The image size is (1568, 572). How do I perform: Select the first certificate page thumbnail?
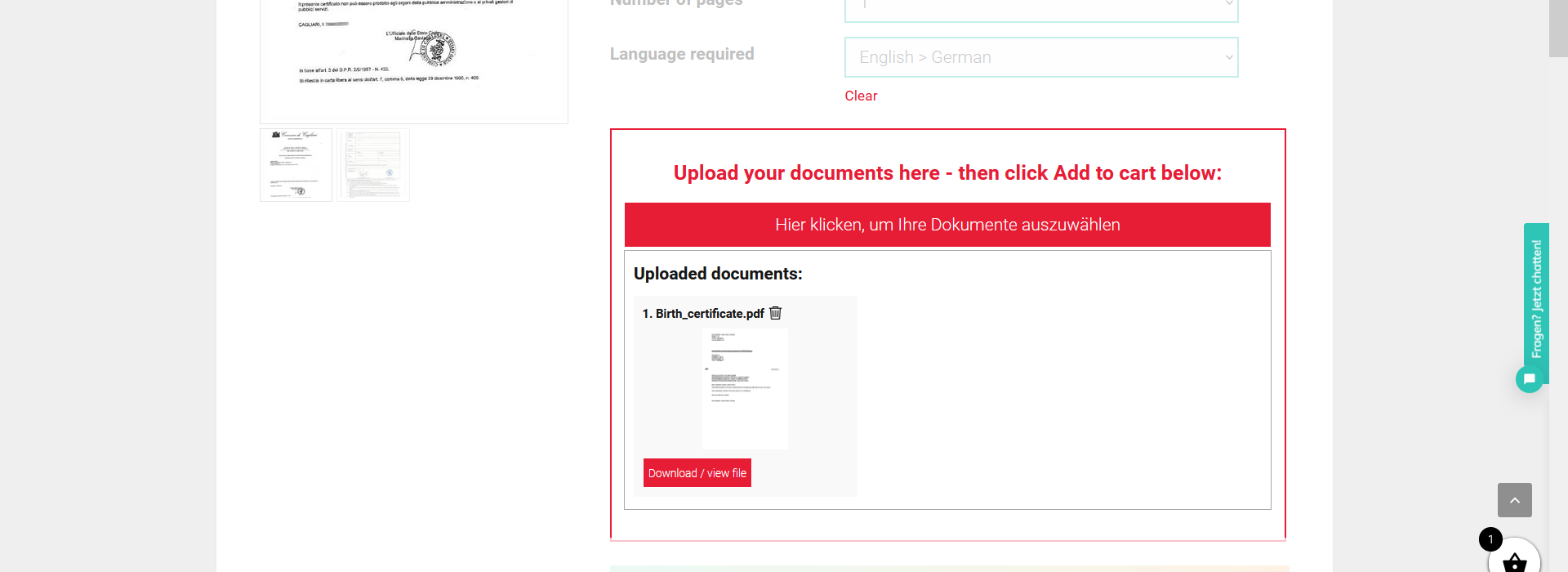pyautogui.click(x=296, y=165)
